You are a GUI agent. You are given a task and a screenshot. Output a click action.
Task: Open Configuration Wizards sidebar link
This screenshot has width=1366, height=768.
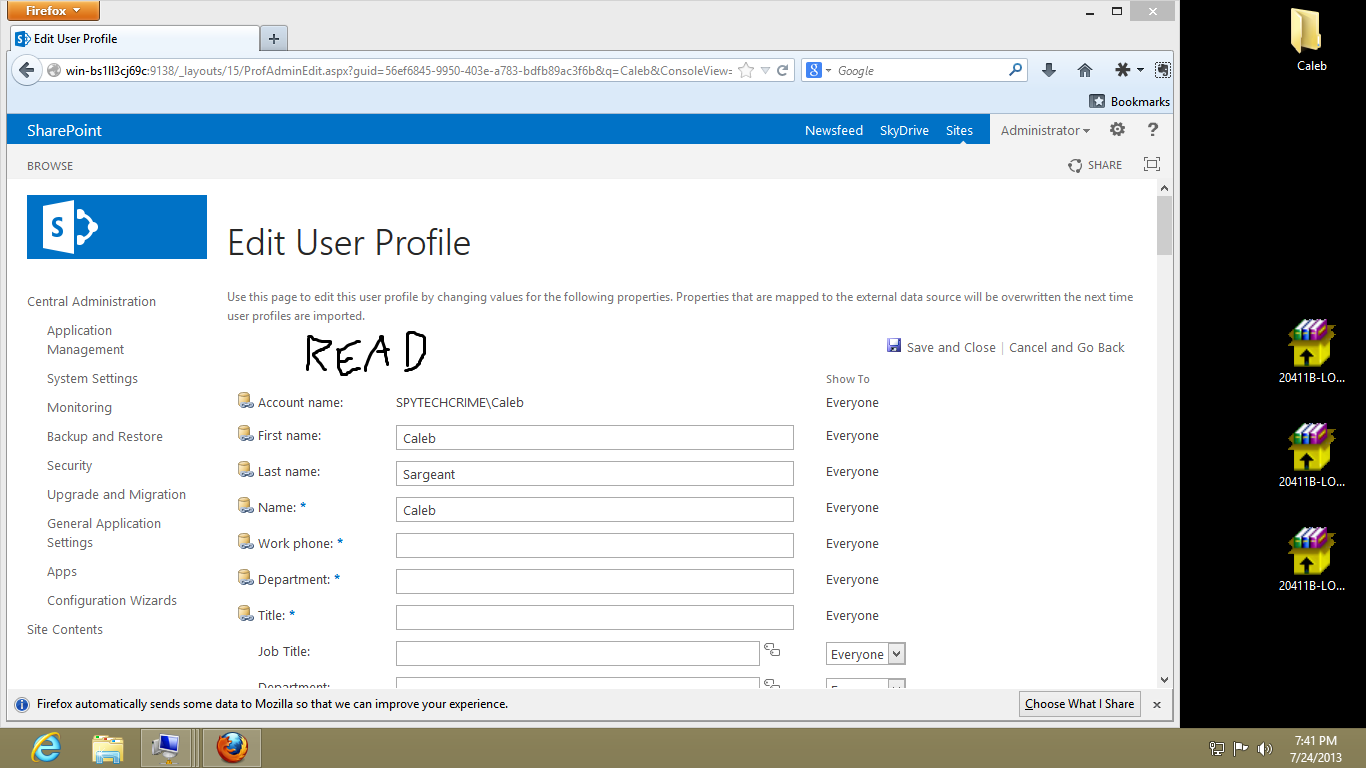[112, 600]
